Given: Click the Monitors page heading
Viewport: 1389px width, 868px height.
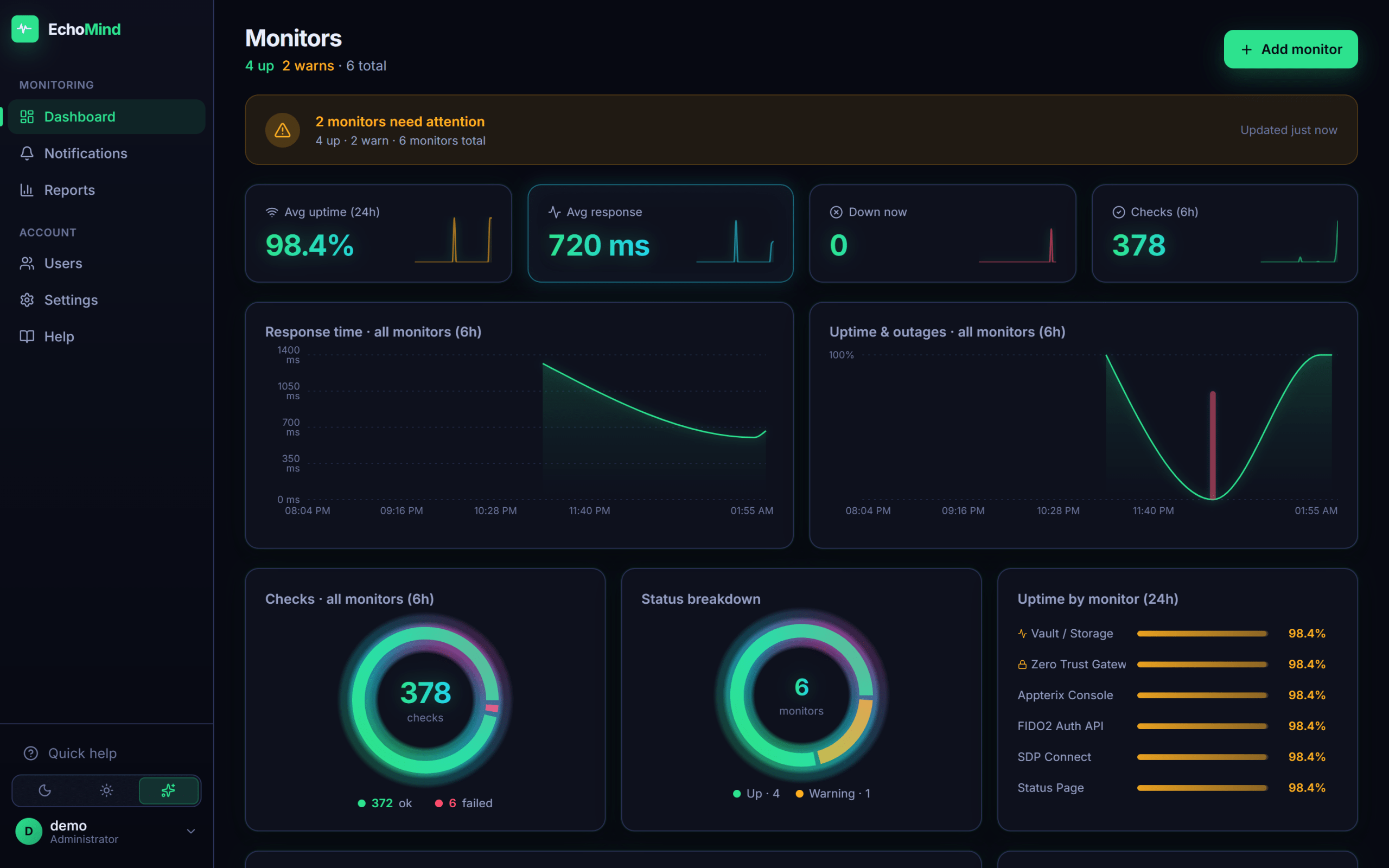Looking at the screenshot, I should (x=294, y=38).
